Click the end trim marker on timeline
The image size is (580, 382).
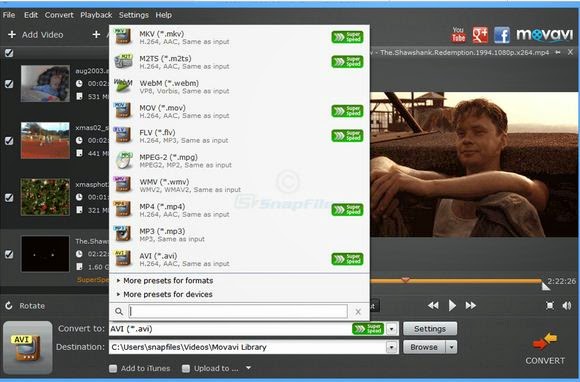tap(546, 286)
